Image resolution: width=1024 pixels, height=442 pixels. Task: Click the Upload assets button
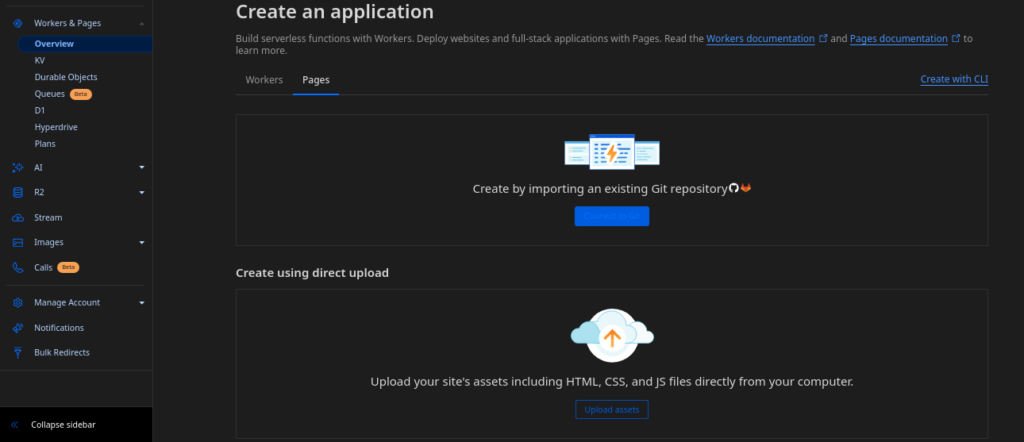point(612,409)
